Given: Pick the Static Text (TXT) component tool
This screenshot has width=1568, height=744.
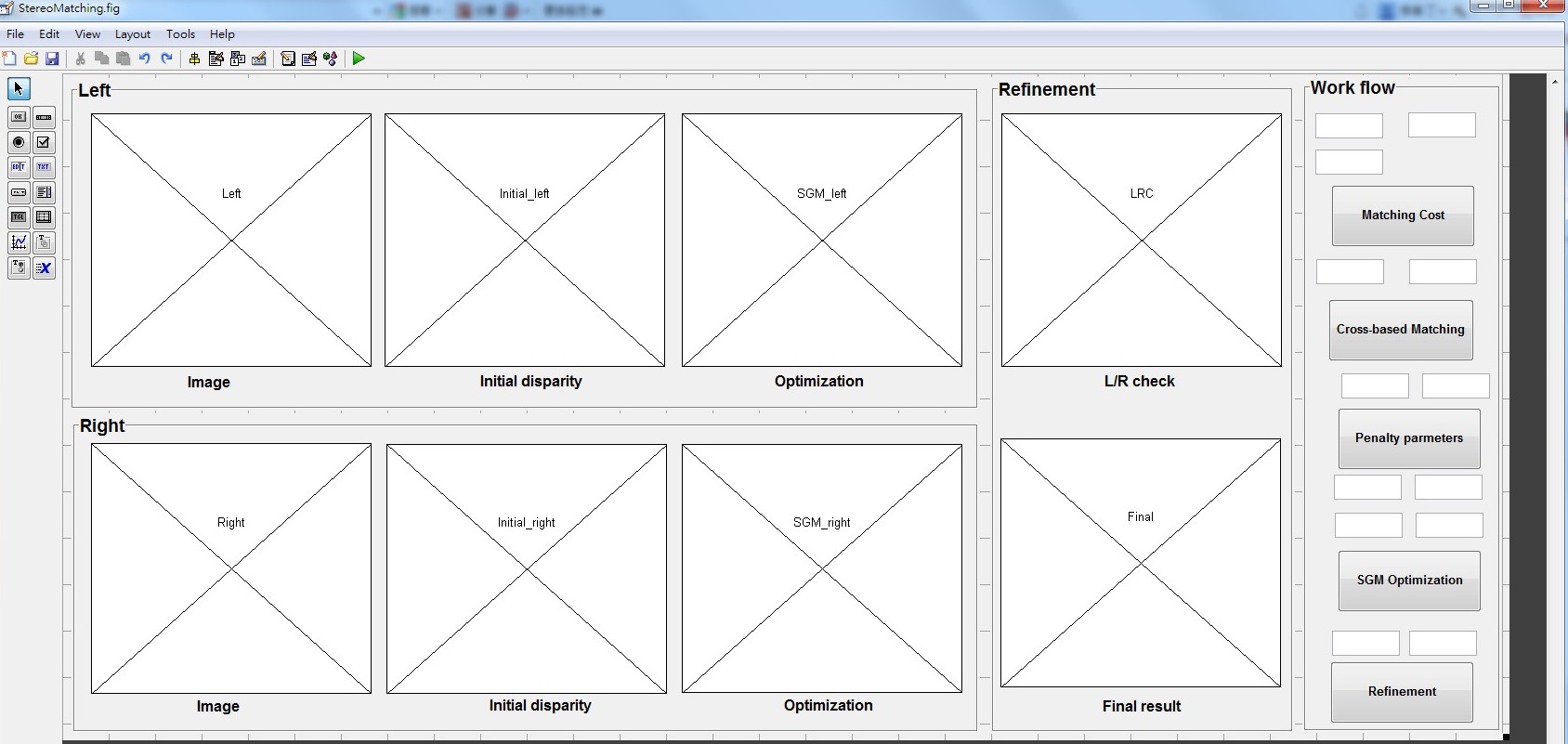Looking at the screenshot, I should 44,167.
